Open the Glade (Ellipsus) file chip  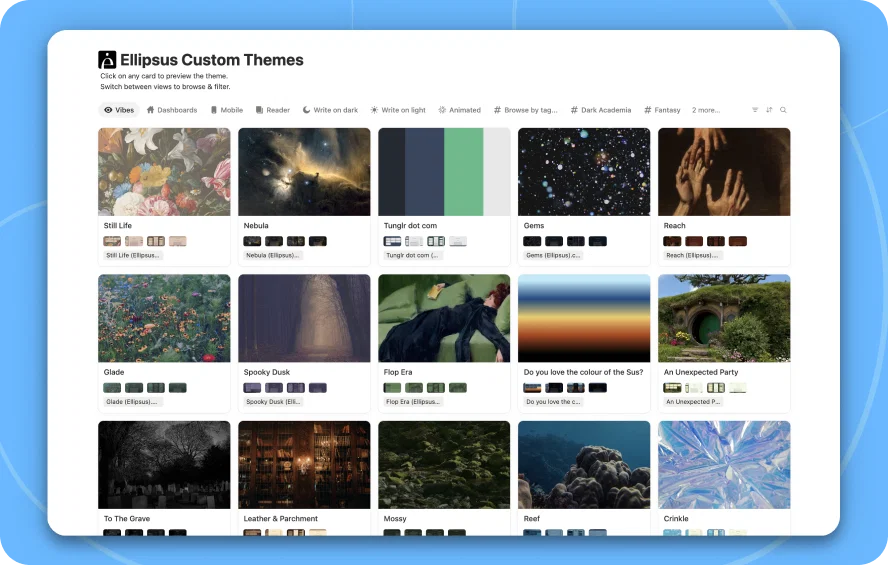tap(131, 401)
